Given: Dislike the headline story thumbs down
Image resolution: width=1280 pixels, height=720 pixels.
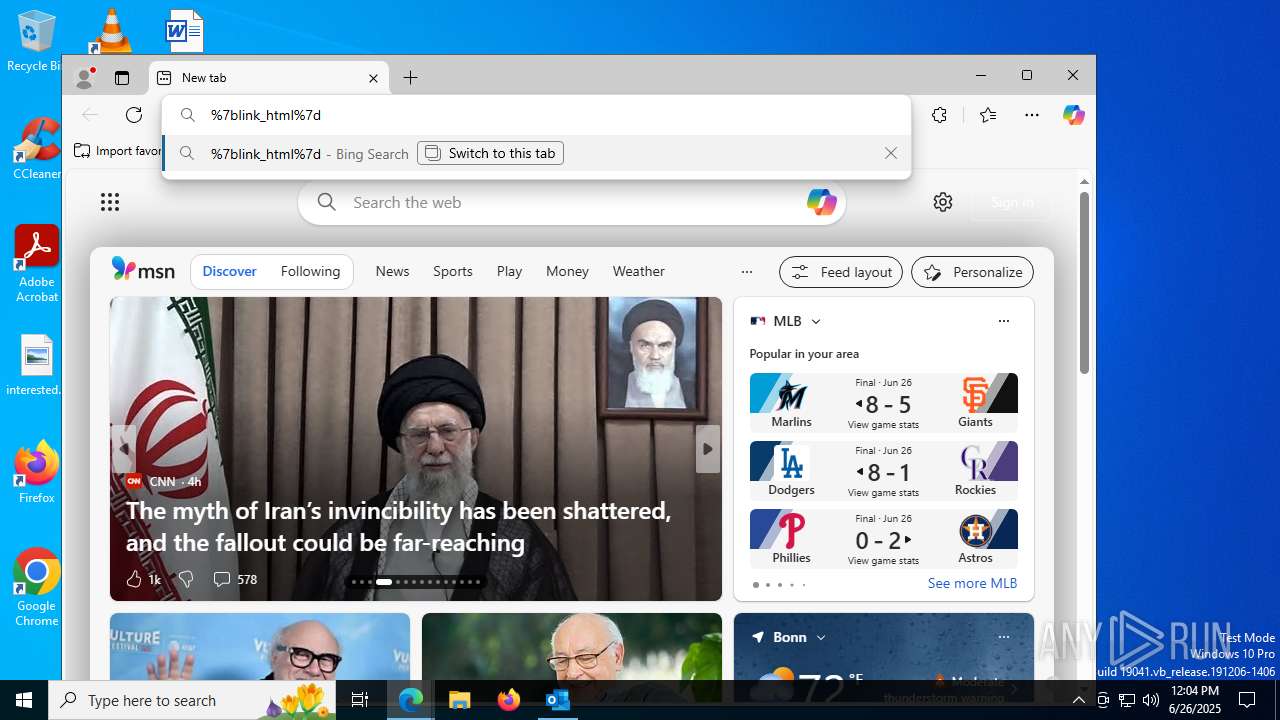Looking at the screenshot, I should coord(185,579).
